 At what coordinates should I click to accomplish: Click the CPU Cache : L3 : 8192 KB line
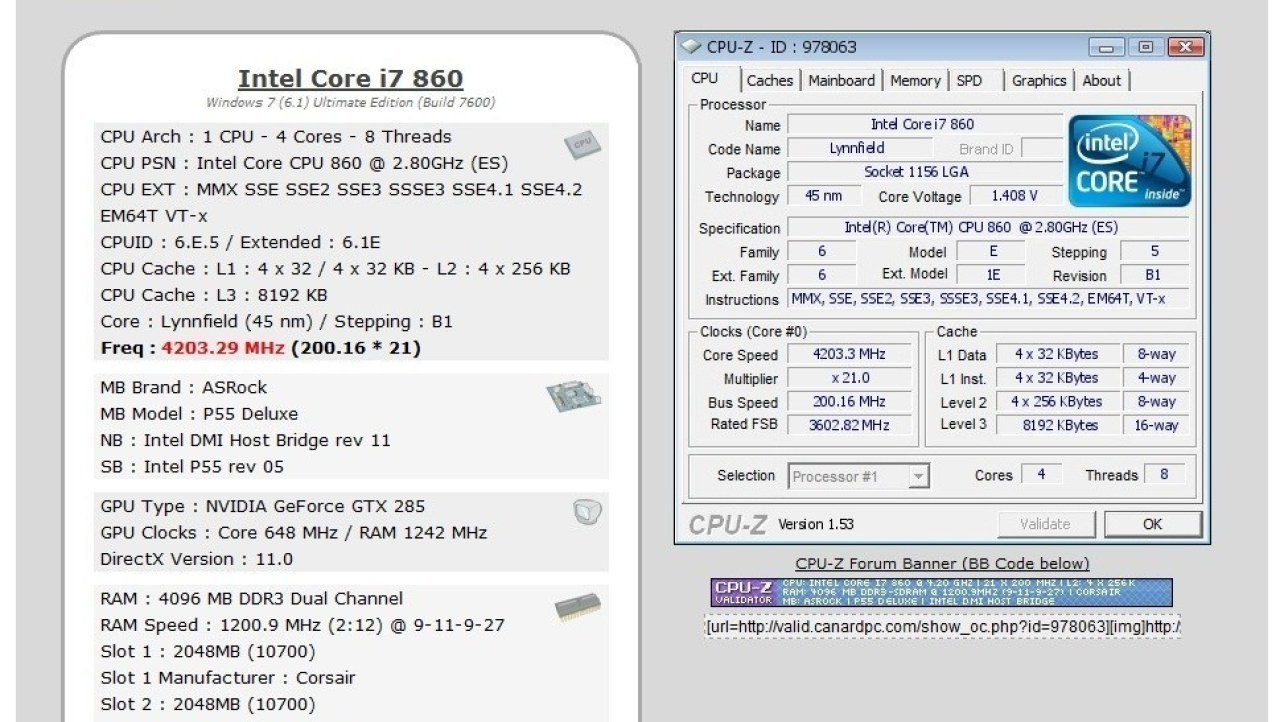pos(214,295)
